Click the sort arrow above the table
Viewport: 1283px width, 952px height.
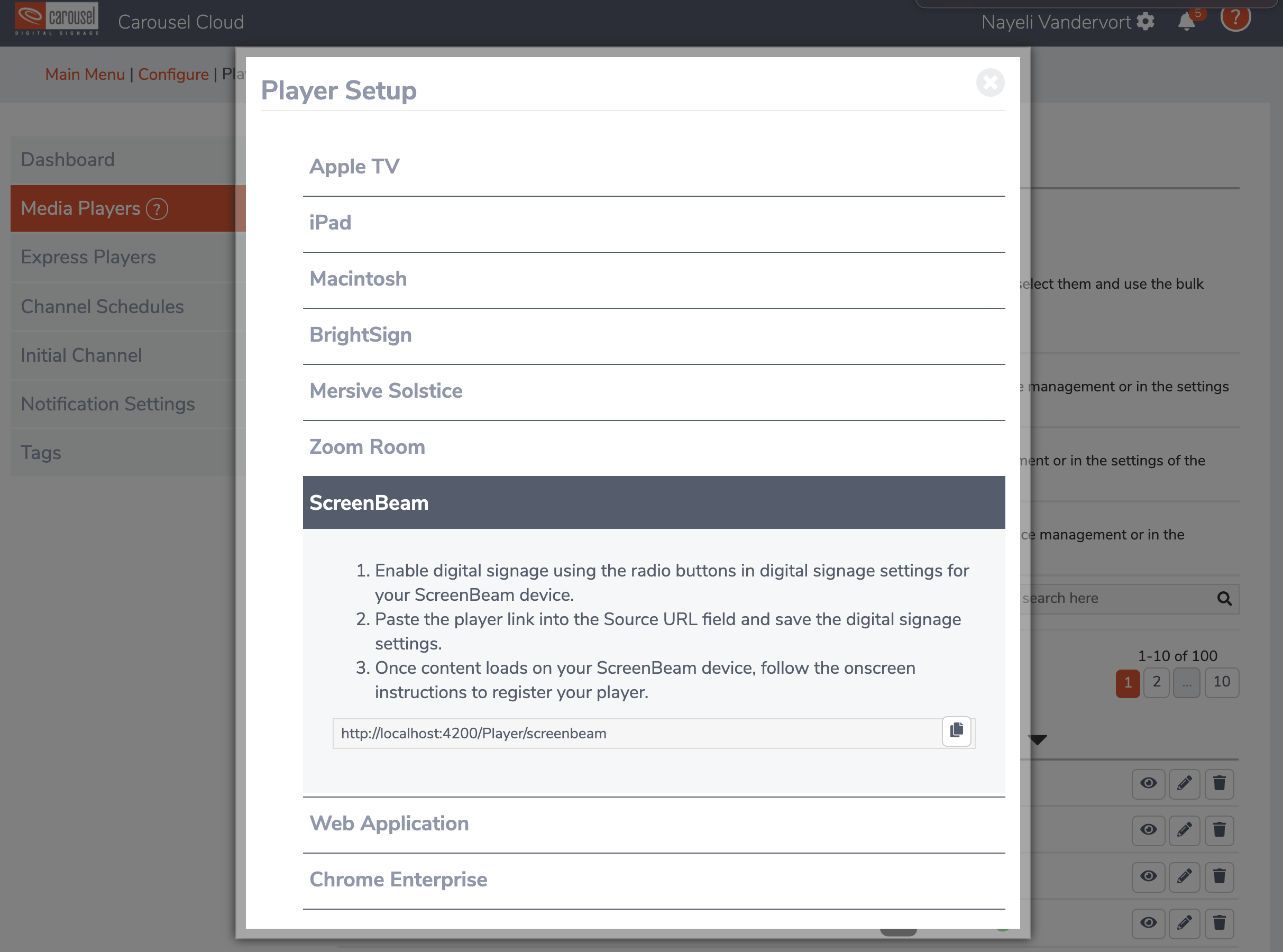pos(1038,740)
